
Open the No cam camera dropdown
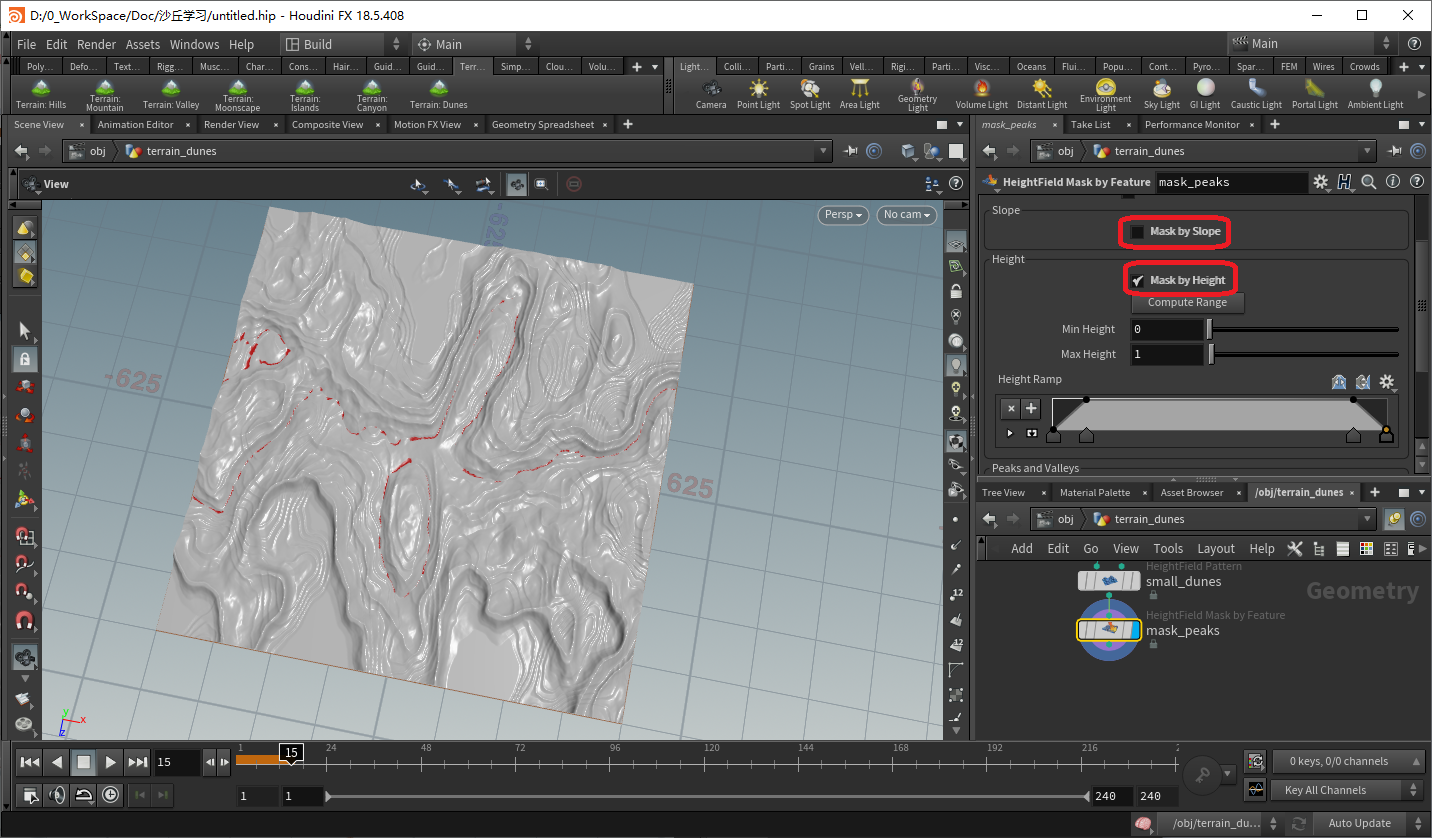click(x=907, y=214)
